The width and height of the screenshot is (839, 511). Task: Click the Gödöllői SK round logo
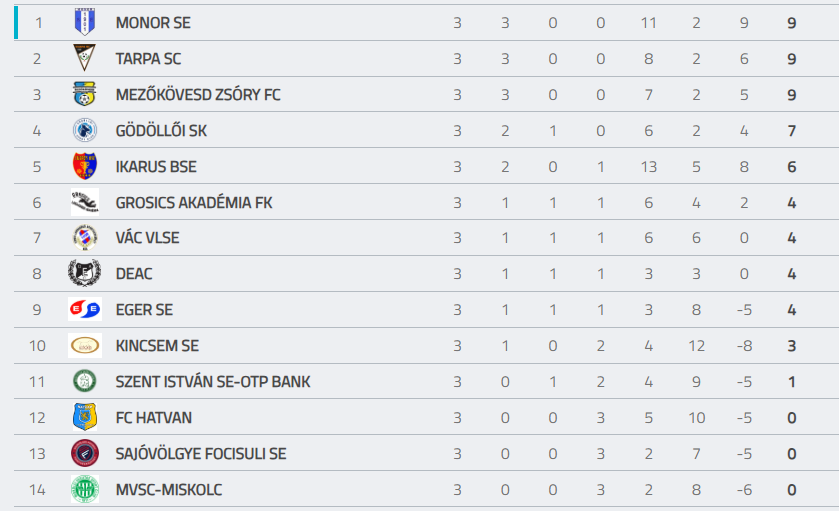85,130
